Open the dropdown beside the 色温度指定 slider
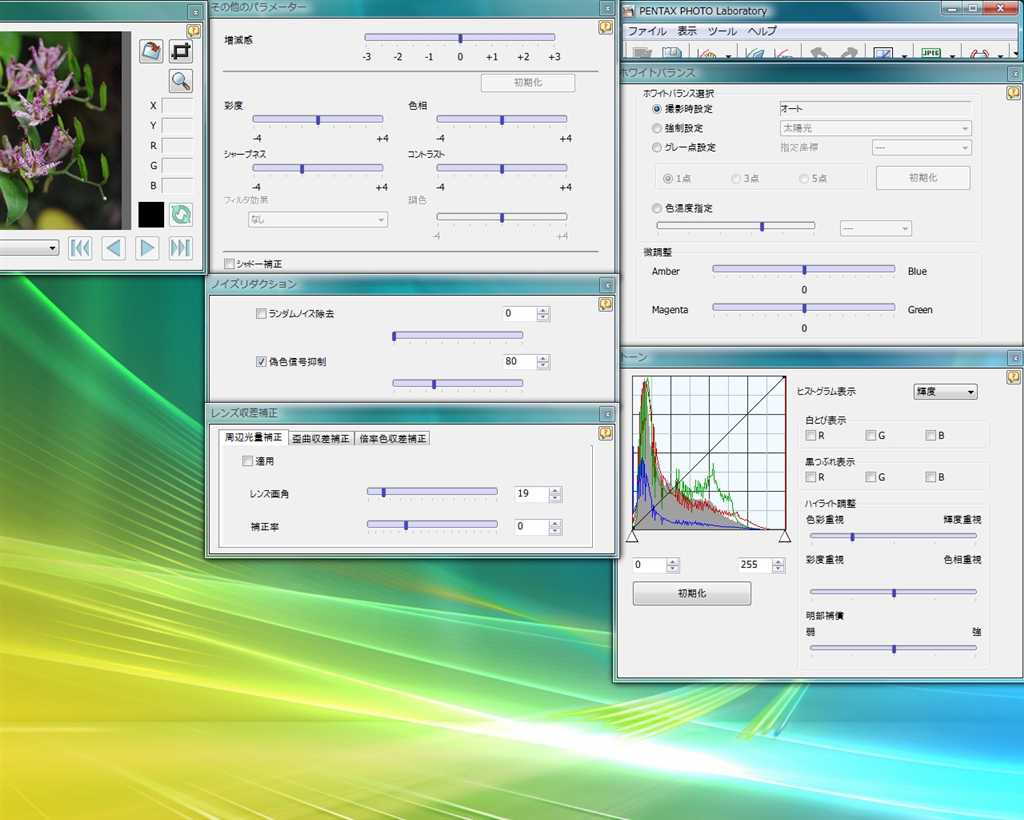The image size is (1024, 820). [x=875, y=229]
